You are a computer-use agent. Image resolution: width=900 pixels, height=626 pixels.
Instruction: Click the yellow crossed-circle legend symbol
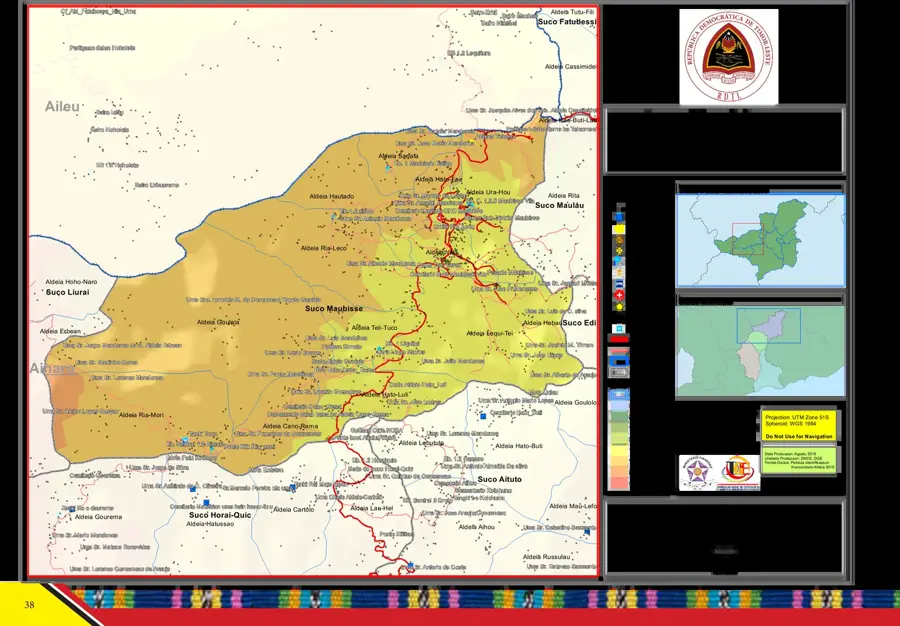click(619, 251)
